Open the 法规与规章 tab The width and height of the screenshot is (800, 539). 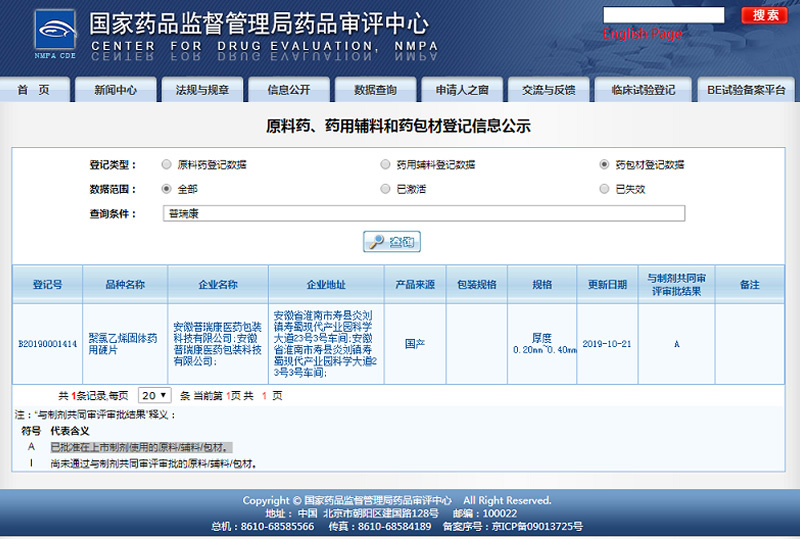click(x=202, y=90)
